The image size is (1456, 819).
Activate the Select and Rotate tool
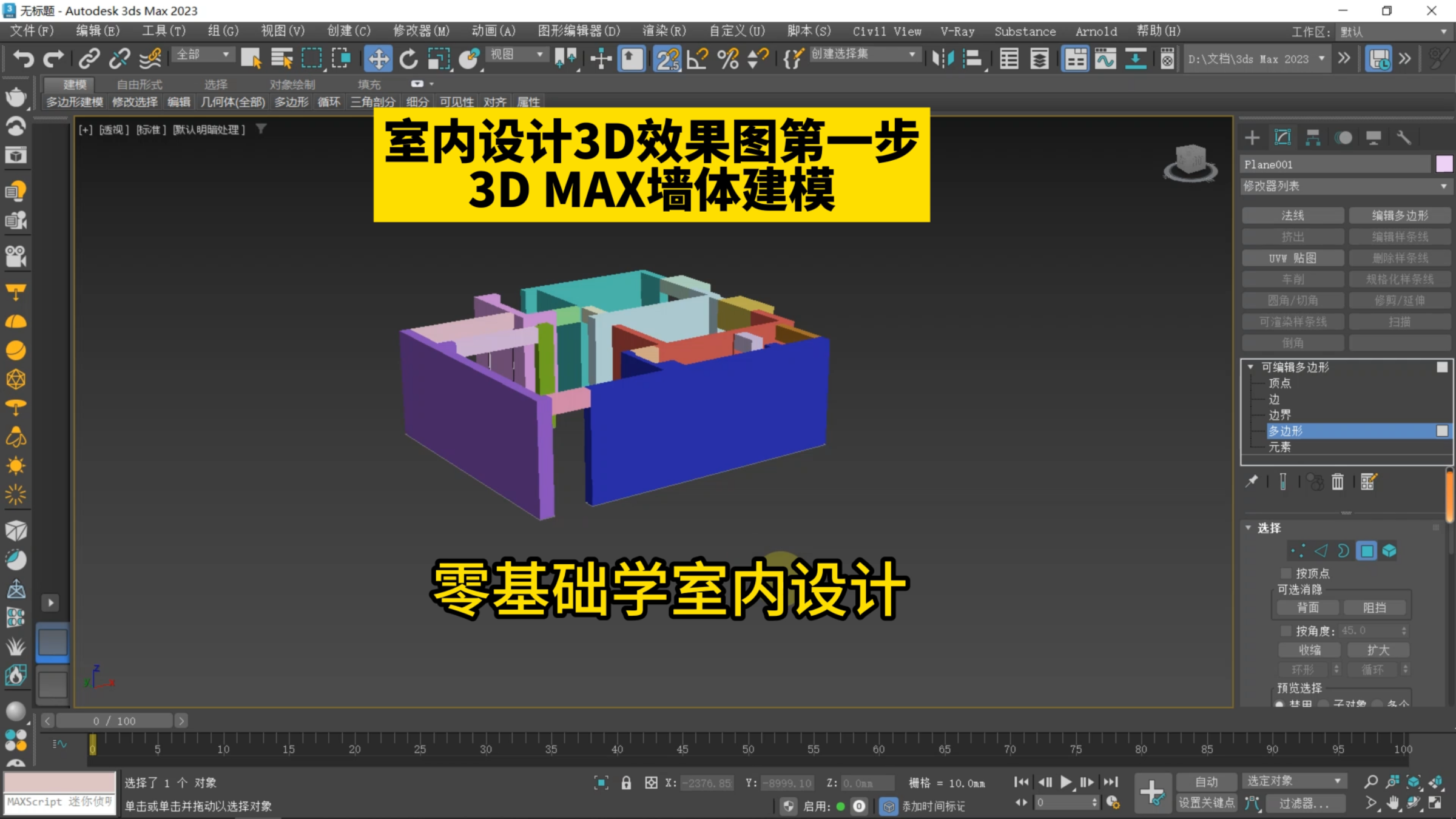pyautogui.click(x=409, y=59)
